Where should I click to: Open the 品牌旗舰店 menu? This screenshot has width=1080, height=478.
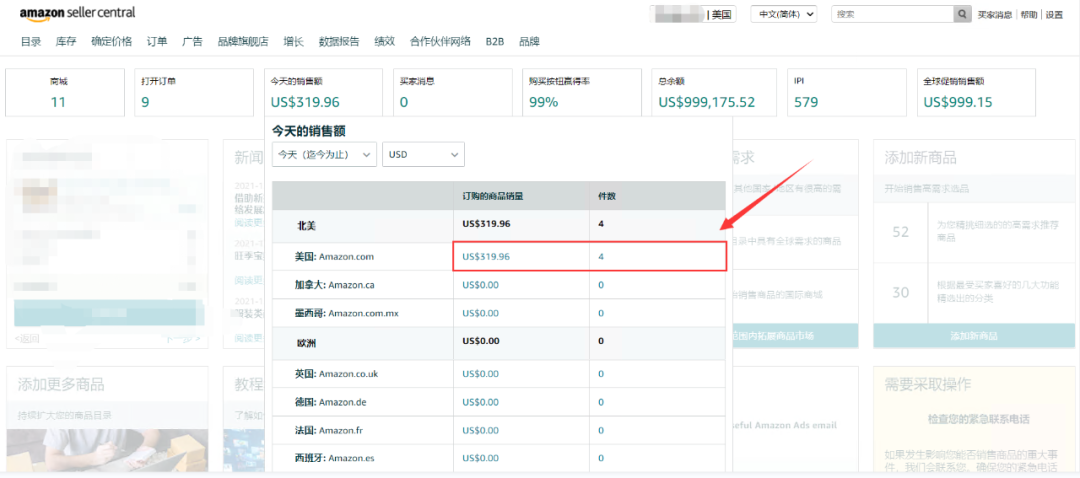click(243, 42)
